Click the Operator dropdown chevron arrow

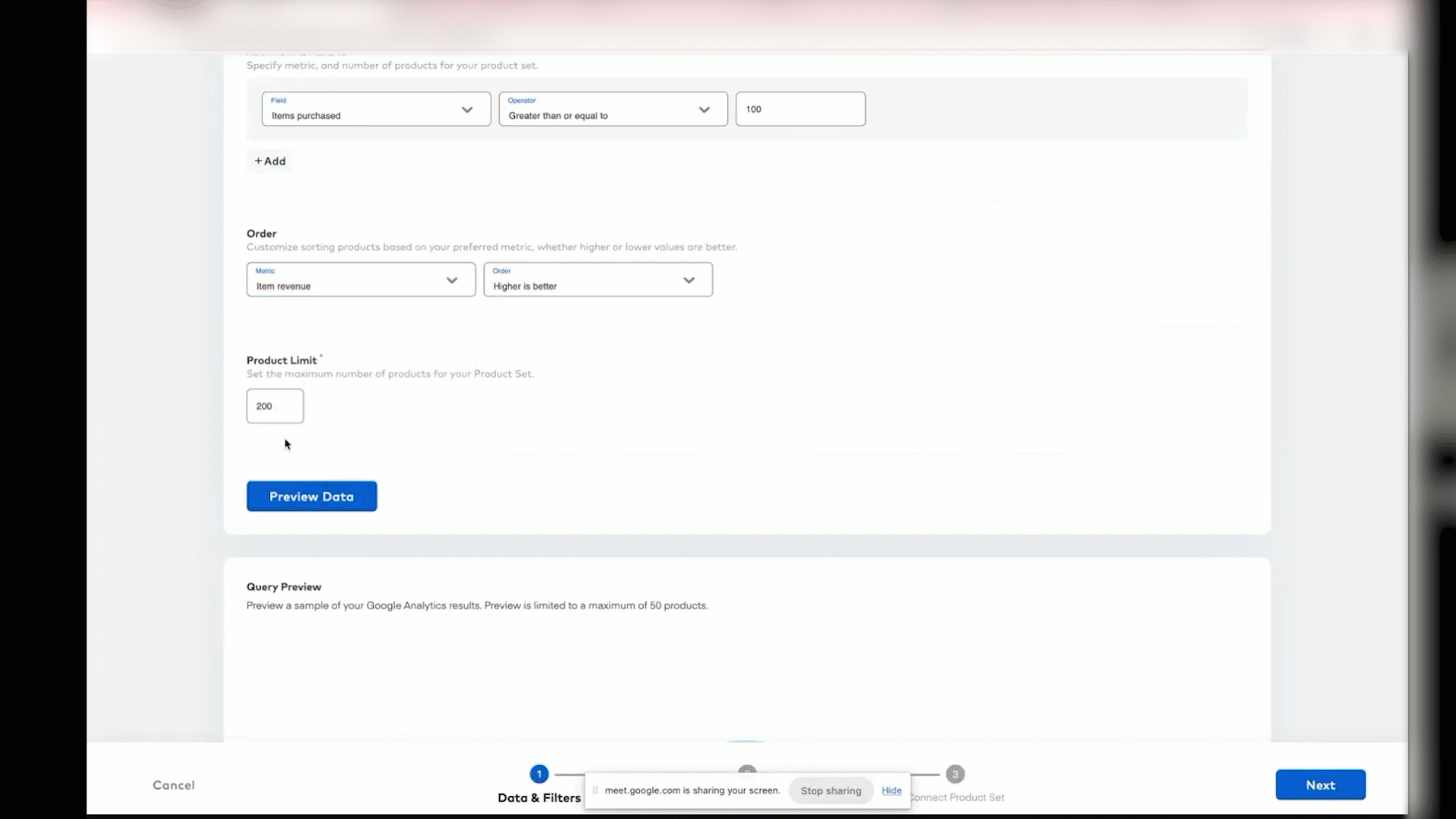pos(704,109)
